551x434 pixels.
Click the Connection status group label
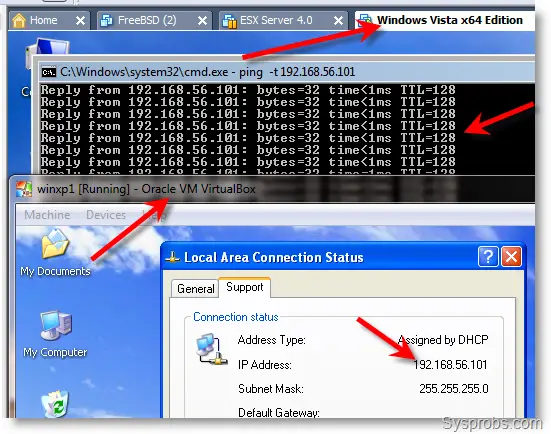point(235,317)
